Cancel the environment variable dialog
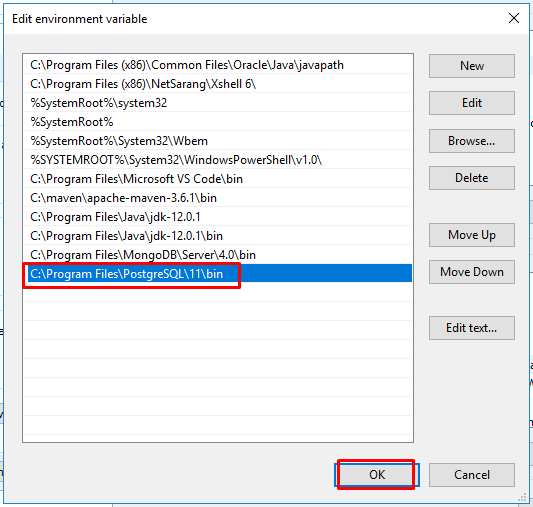533x507 pixels. (471, 475)
